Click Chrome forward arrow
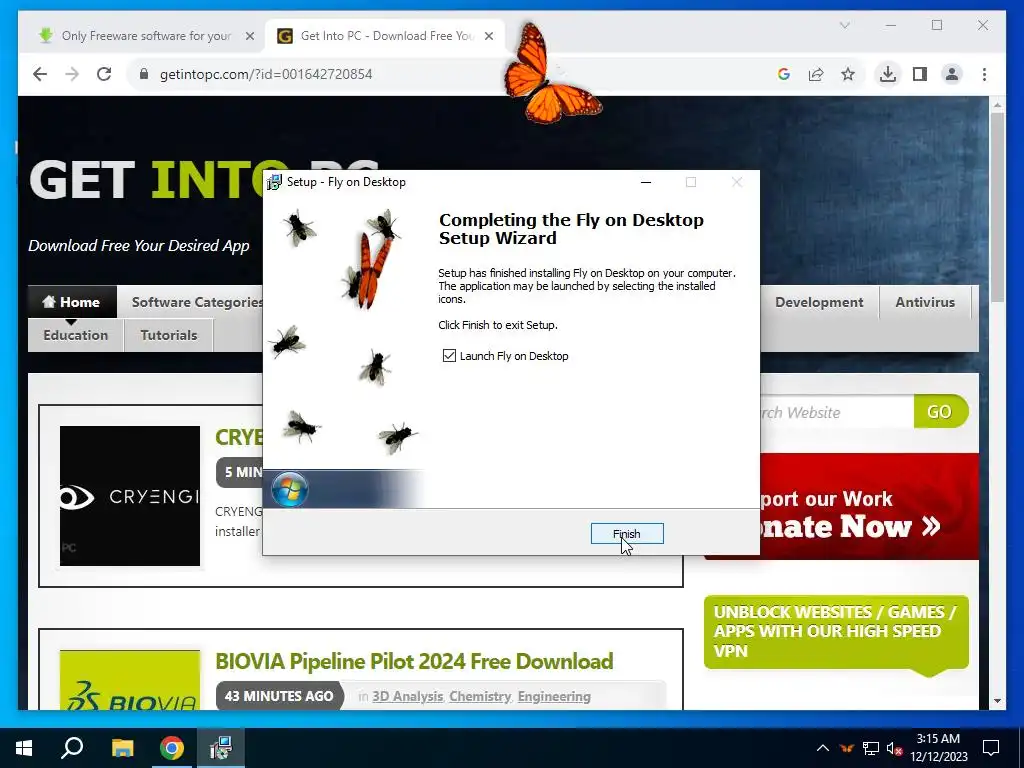1024x768 pixels. [72, 74]
